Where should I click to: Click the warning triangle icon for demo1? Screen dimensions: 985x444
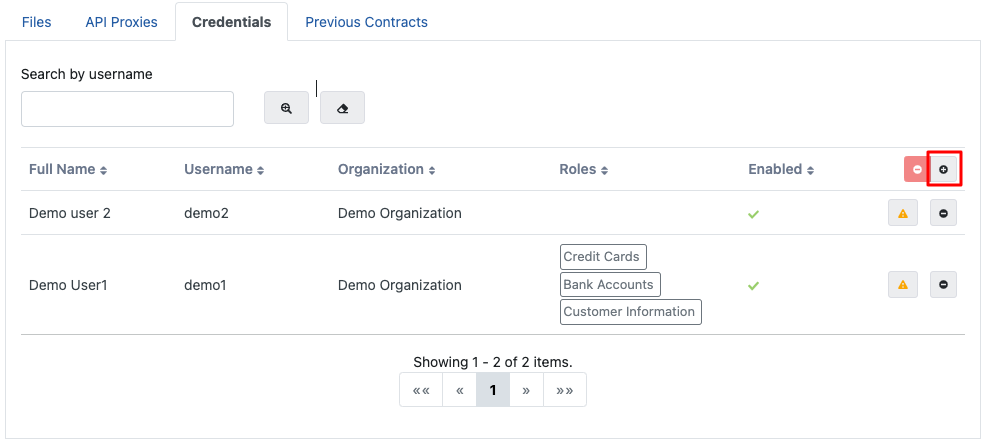click(902, 285)
